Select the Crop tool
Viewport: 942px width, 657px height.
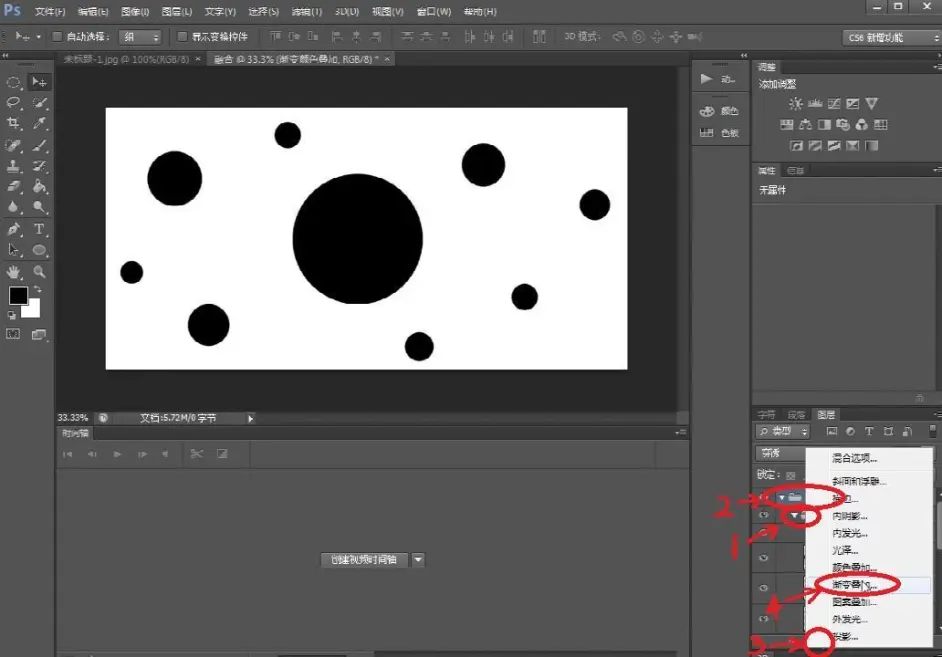point(13,124)
